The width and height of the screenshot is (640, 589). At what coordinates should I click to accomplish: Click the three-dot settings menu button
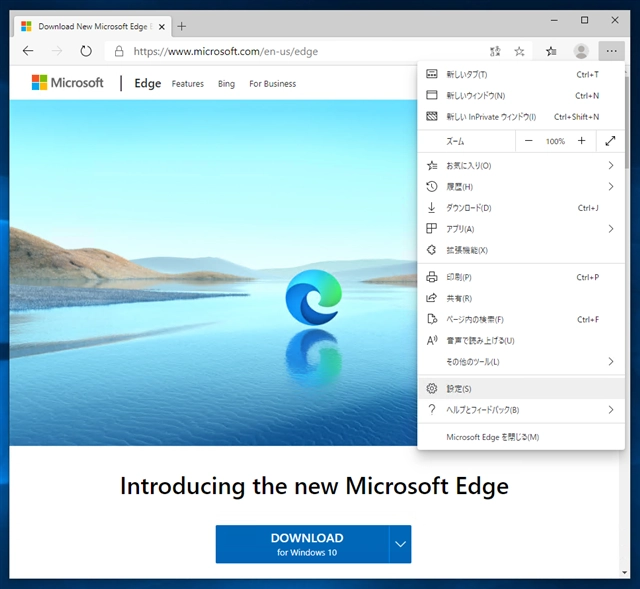click(x=611, y=51)
